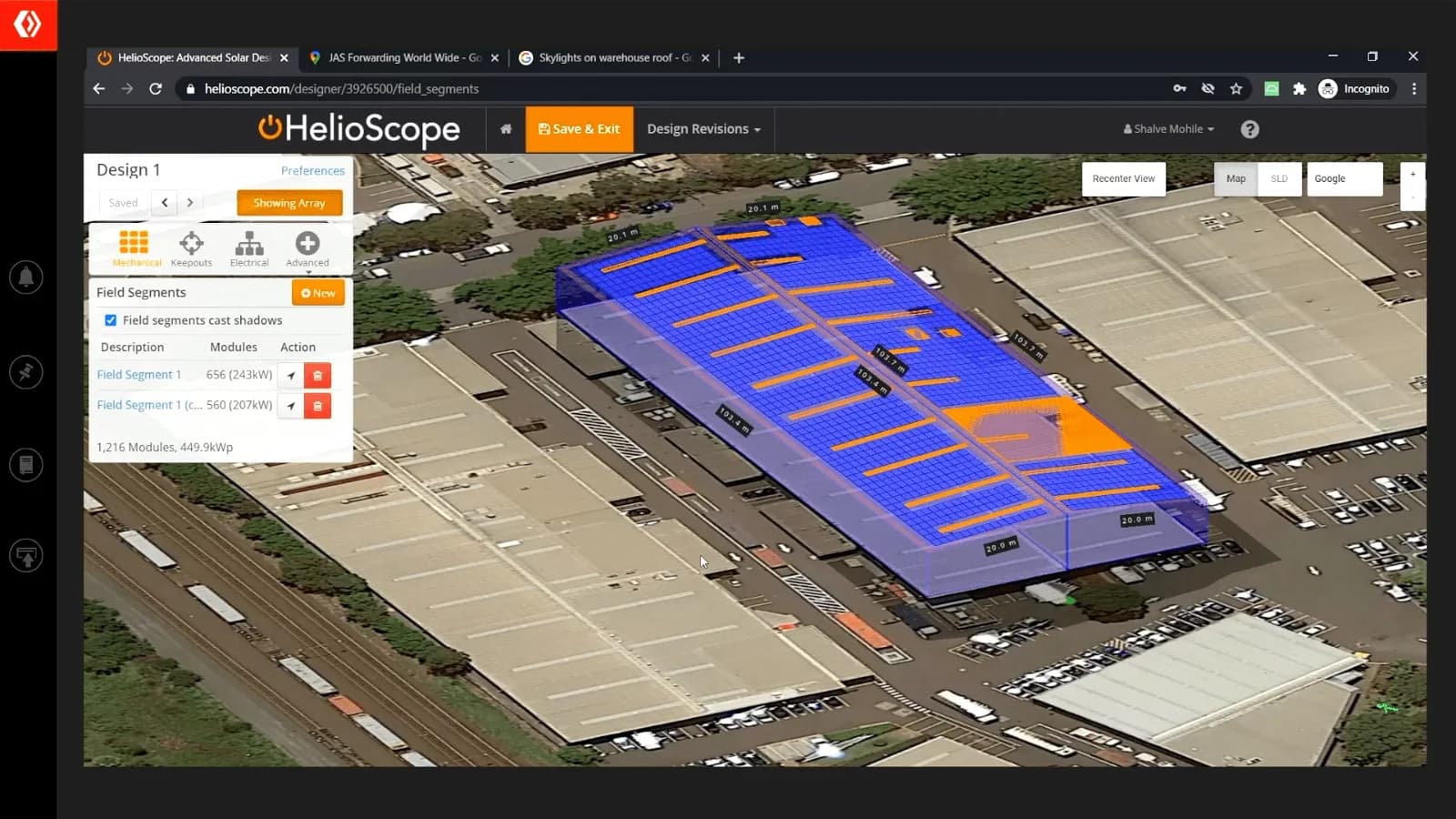Image resolution: width=1456 pixels, height=819 pixels.
Task: Close the JAS Forwarding tab
Action: (x=495, y=57)
